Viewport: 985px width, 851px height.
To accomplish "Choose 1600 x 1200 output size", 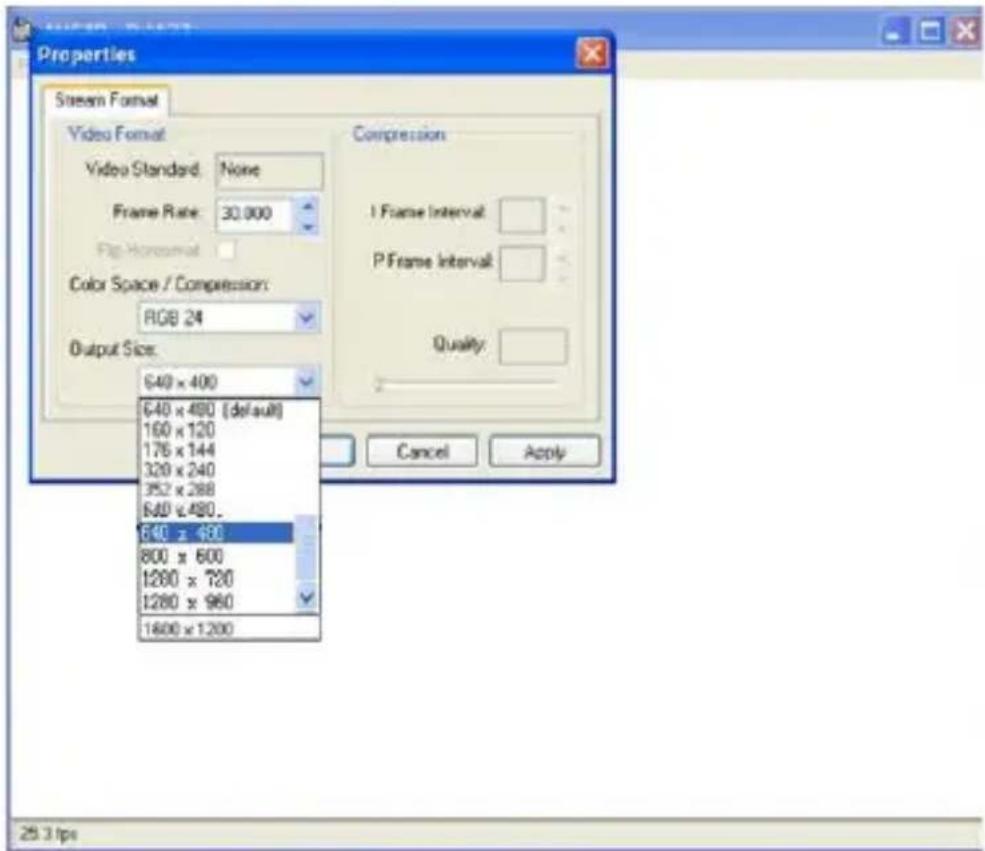I will 229,629.
